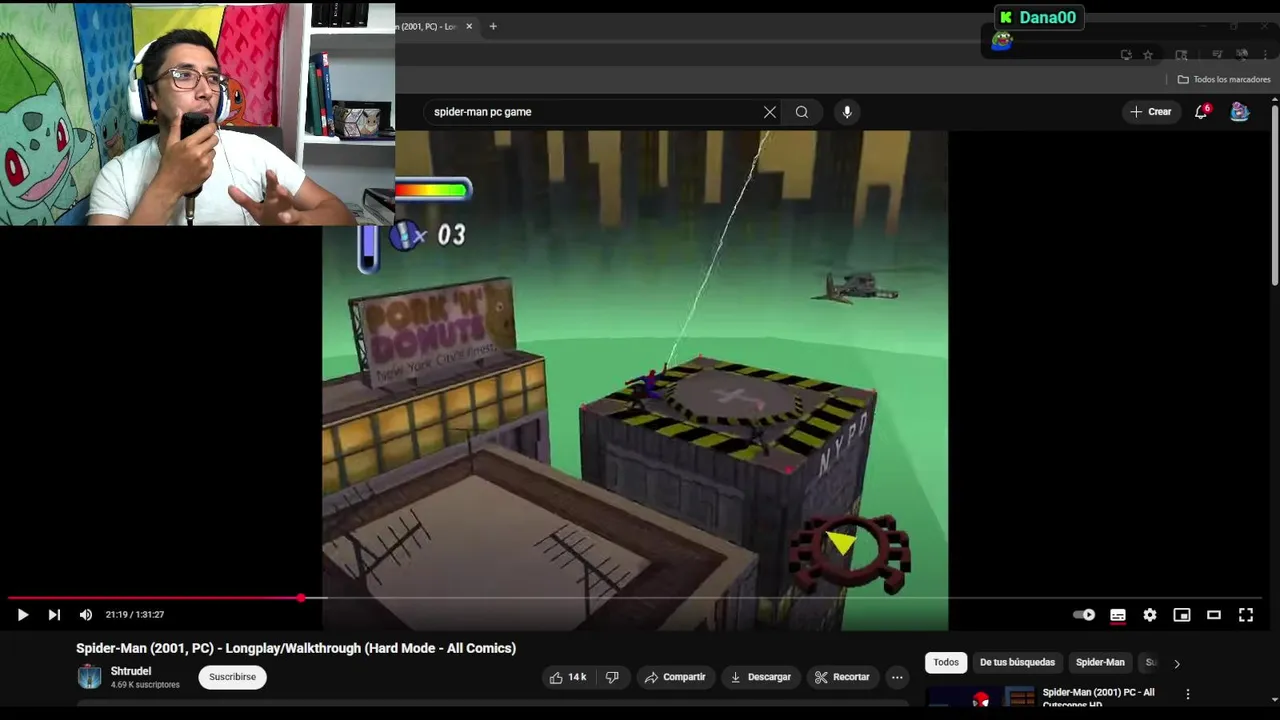Click the 21:19 / 1:31:27 time display

click(135, 615)
